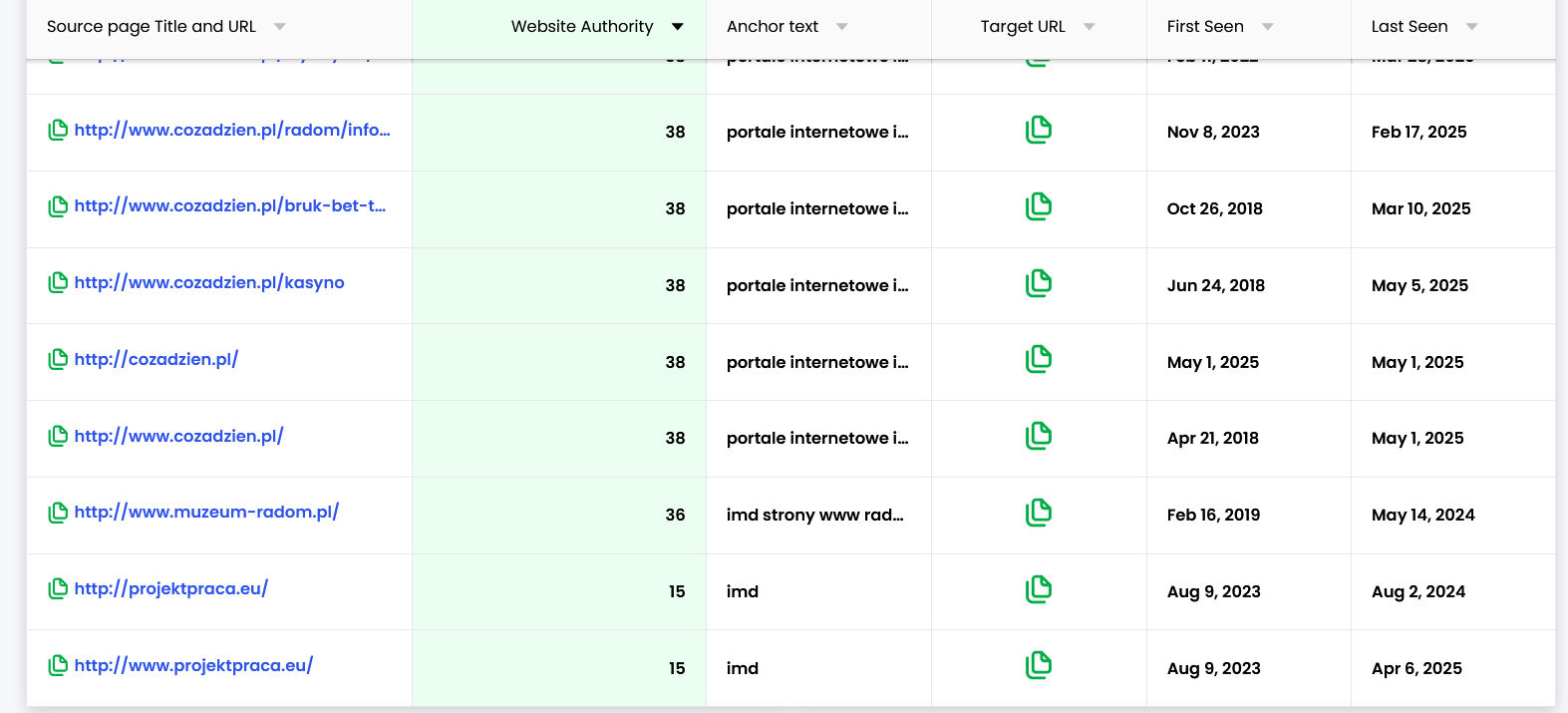This screenshot has height=713, width=1568.
Task: Copy target URL in the cozadzien.pl/kasyno row
Action: click(1038, 283)
